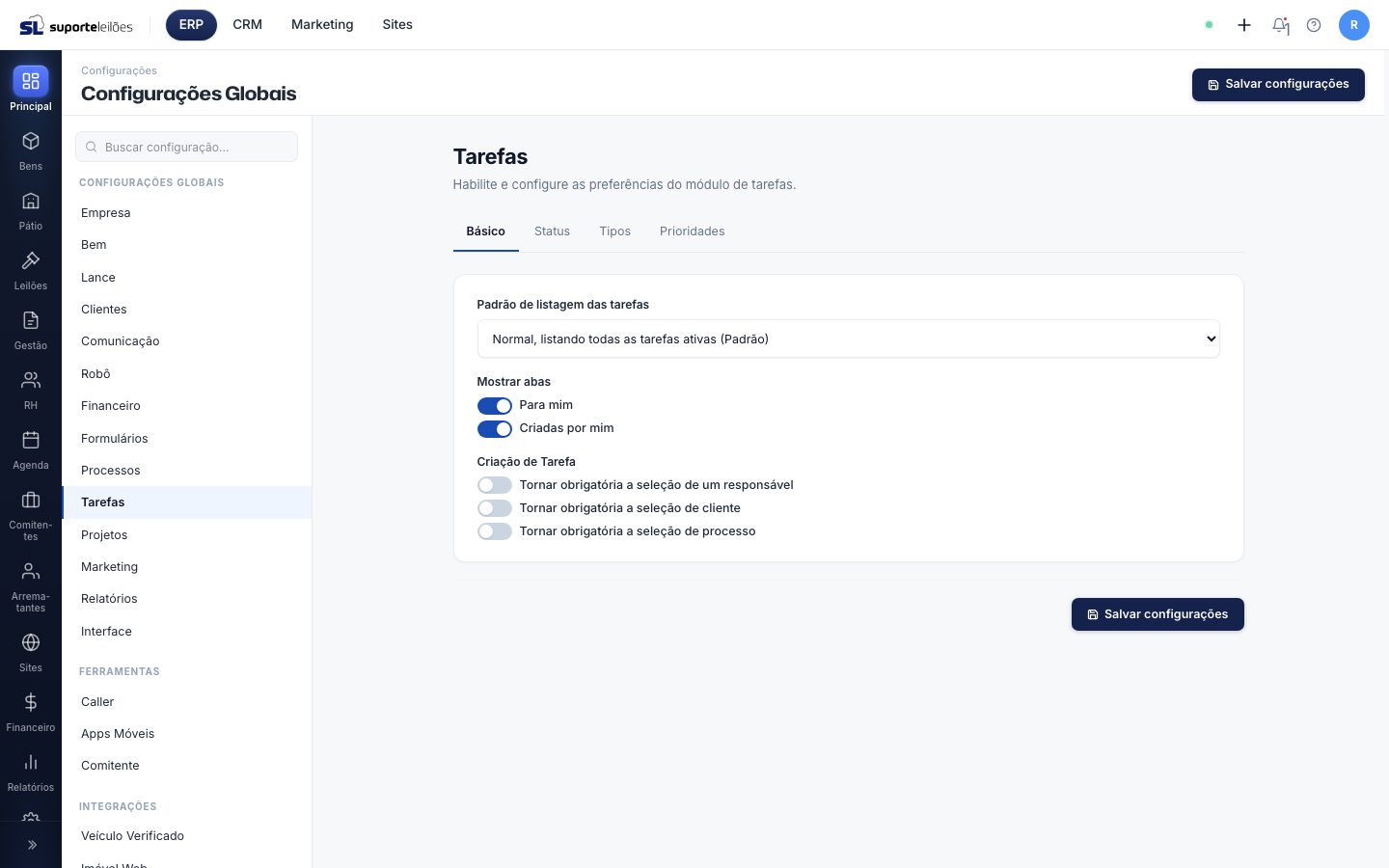The height and width of the screenshot is (868, 1389).
Task: Open the Principal dashboard icon
Action: tap(31, 80)
